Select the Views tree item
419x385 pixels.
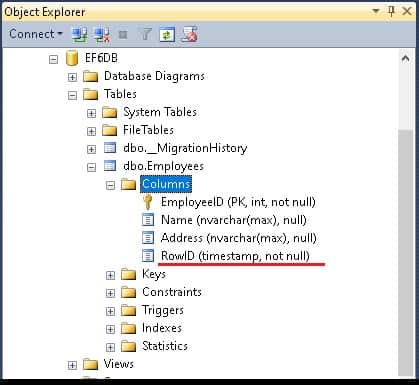pyautogui.click(x=119, y=364)
